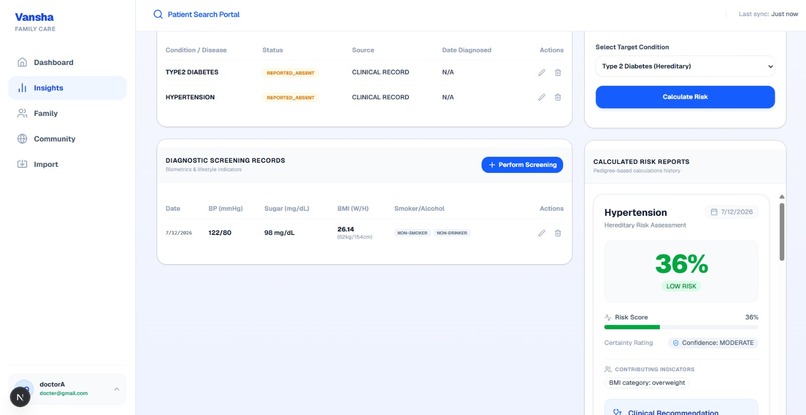Click the risk reports scrollbar thumb
The image size is (806, 415).
point(782,231)
